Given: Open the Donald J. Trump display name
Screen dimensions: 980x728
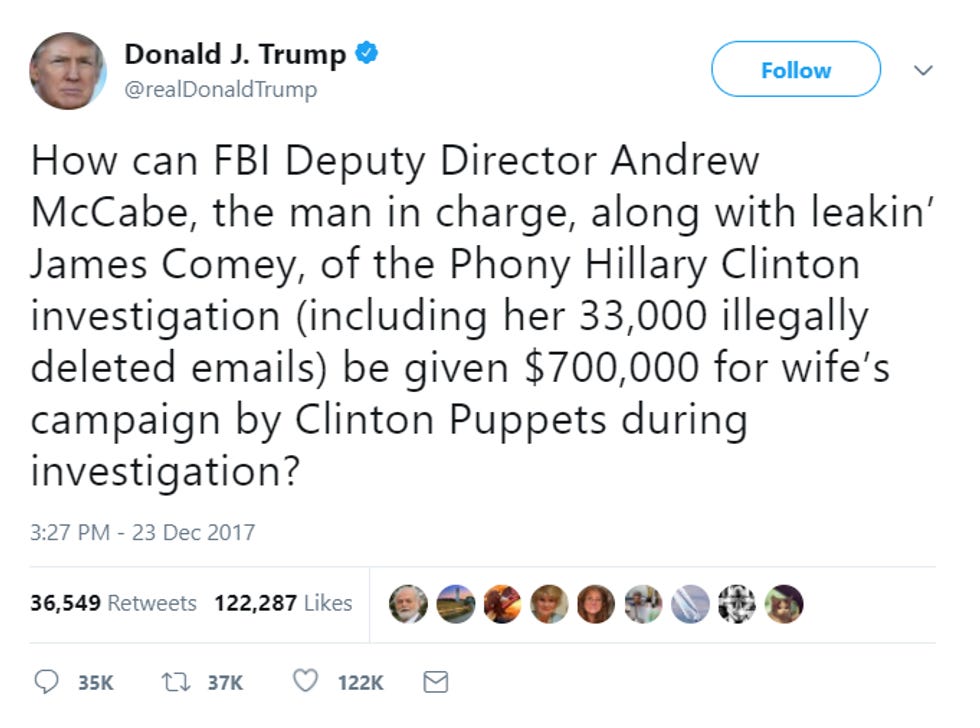Looking at the screenshot, I should pos(235,54).
